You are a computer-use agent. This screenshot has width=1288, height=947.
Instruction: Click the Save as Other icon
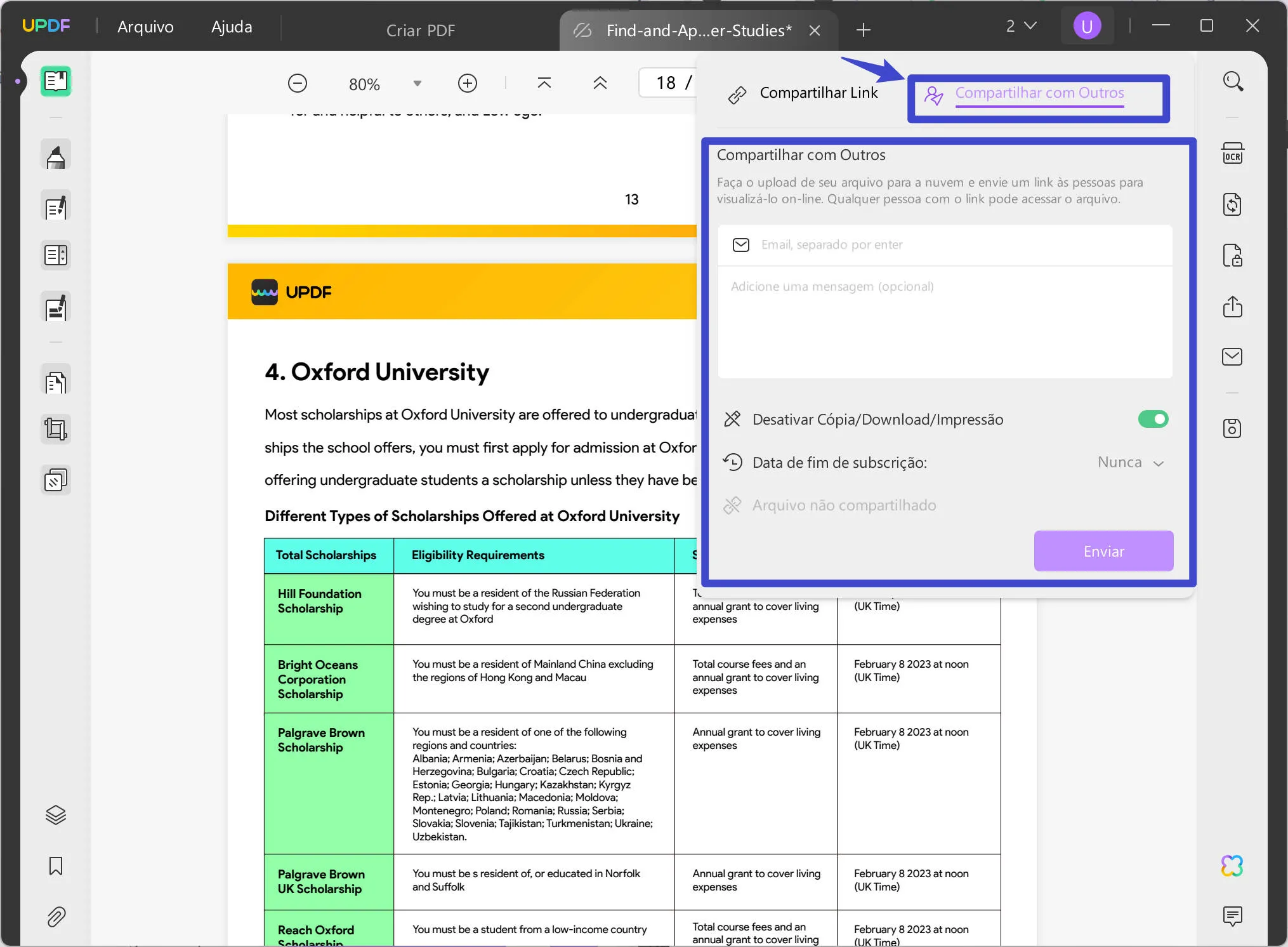[1233, 428]
